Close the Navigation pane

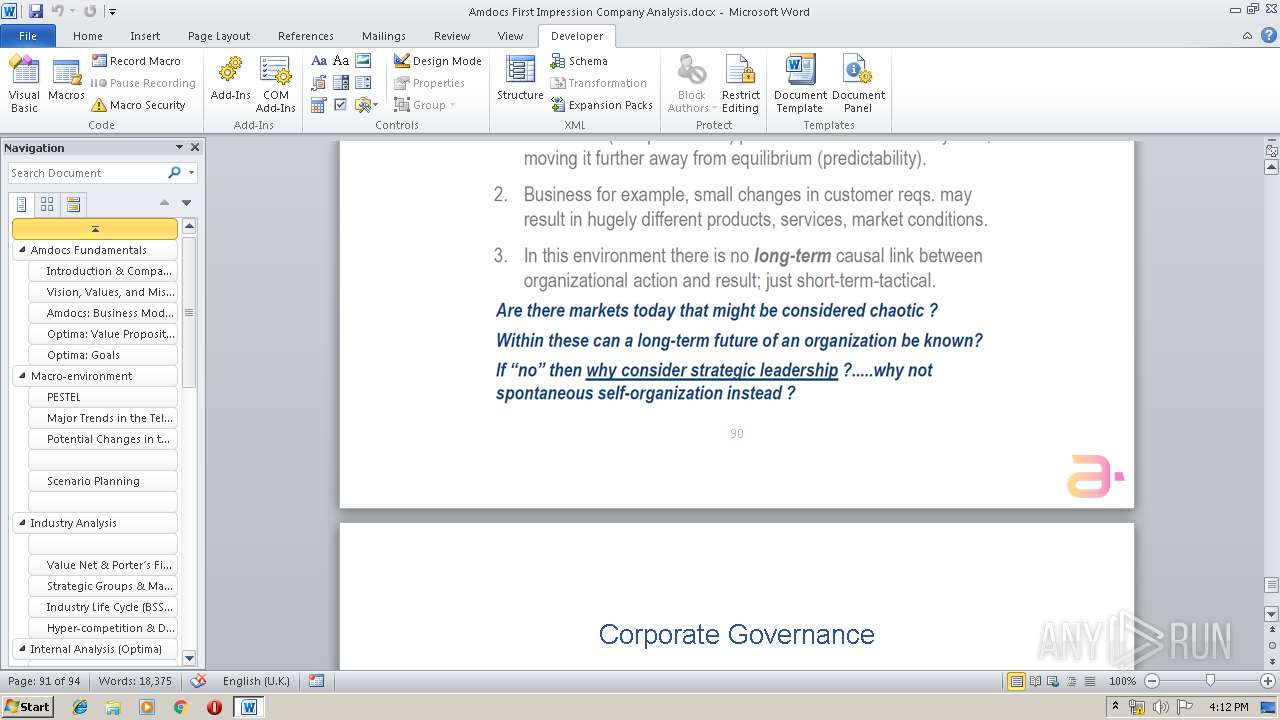point(195,147)
